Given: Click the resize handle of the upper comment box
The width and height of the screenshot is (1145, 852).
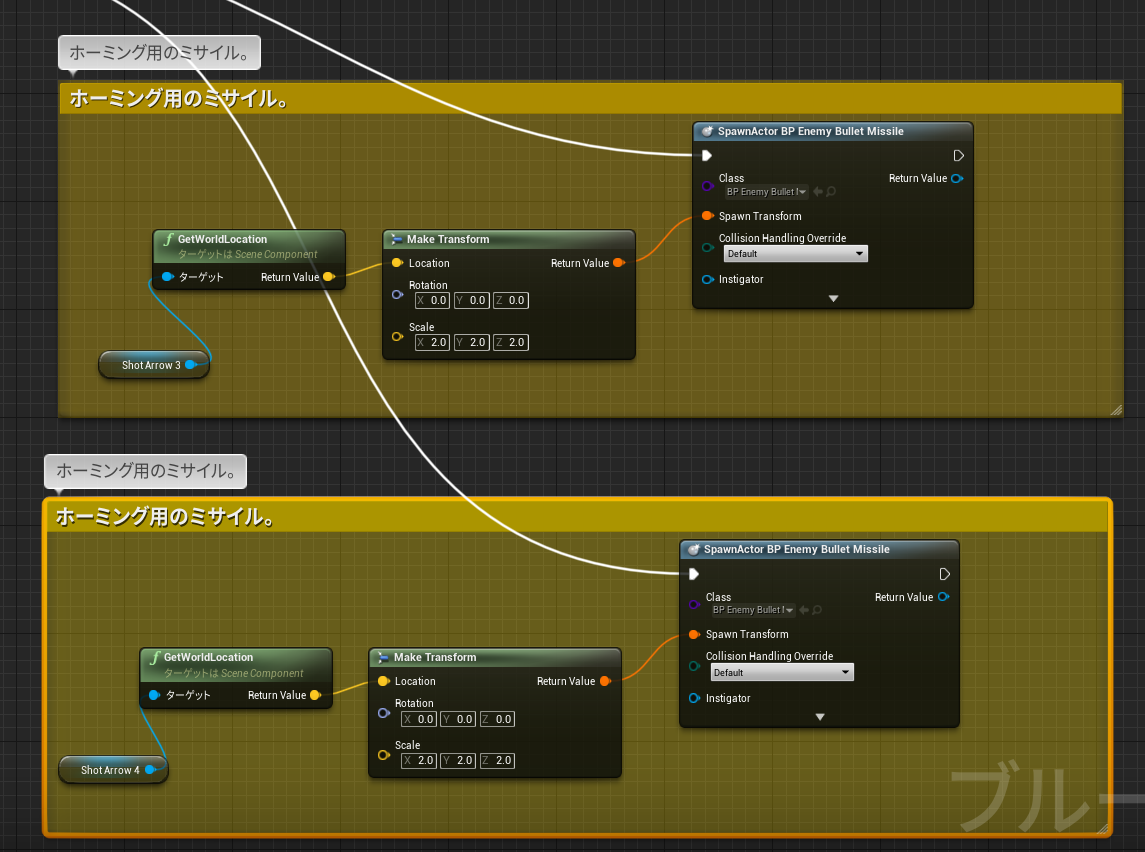Looking at the screenshot, I should coord(1116,410).
